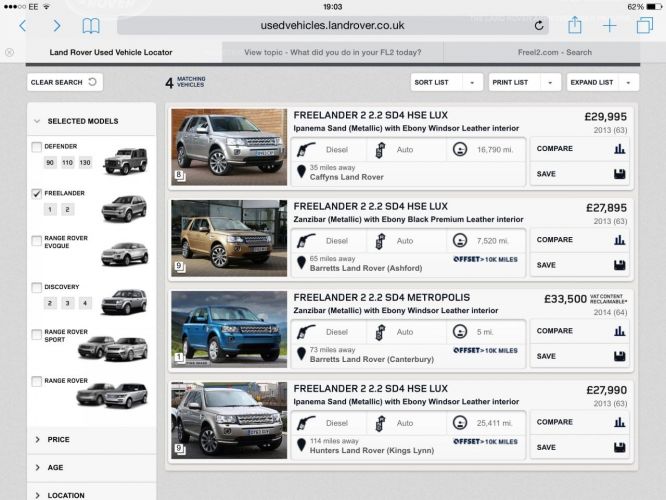Expand the Age filter section

click(x=91, y=467)
